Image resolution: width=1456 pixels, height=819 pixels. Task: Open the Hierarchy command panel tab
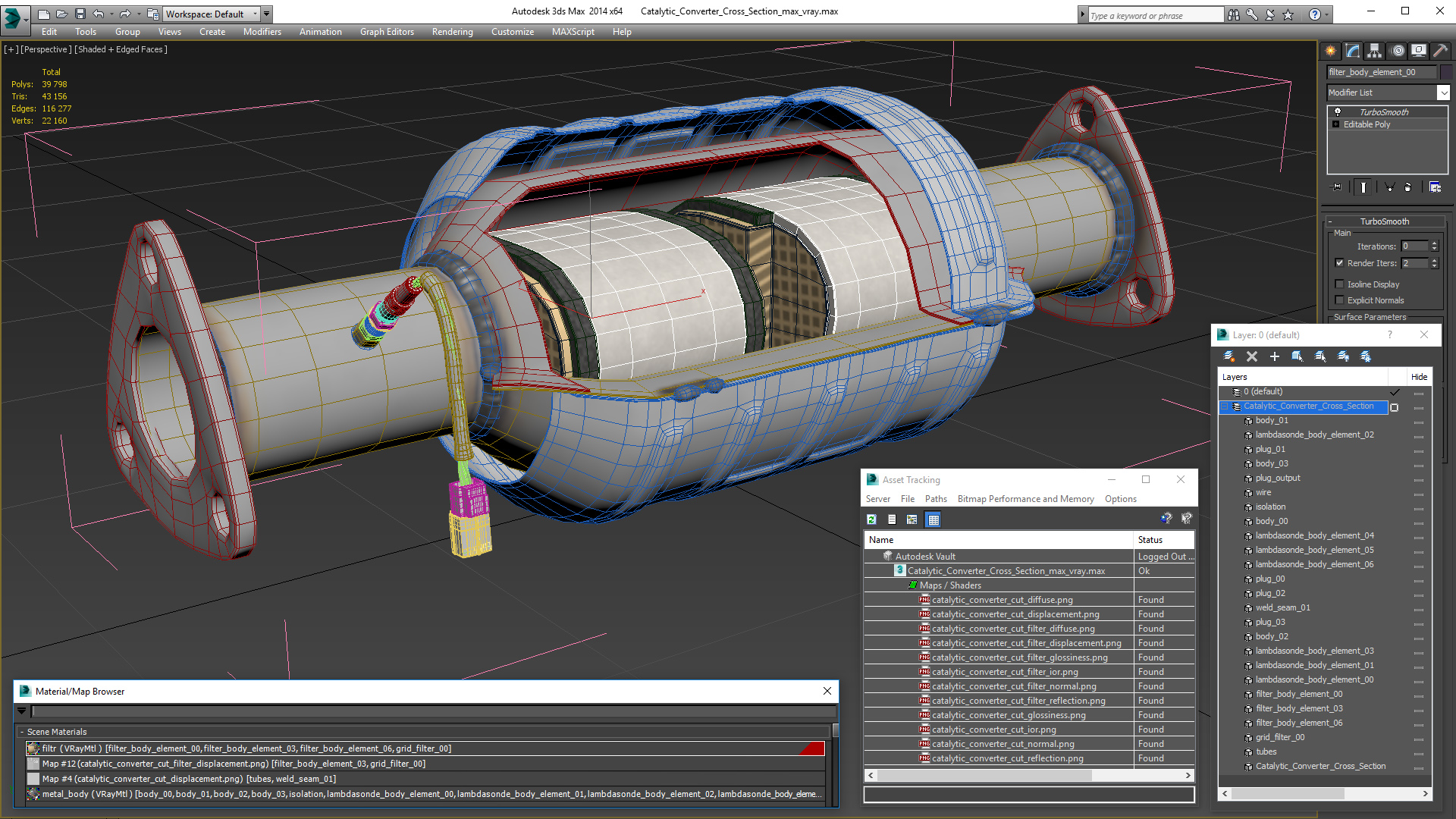1374,51
